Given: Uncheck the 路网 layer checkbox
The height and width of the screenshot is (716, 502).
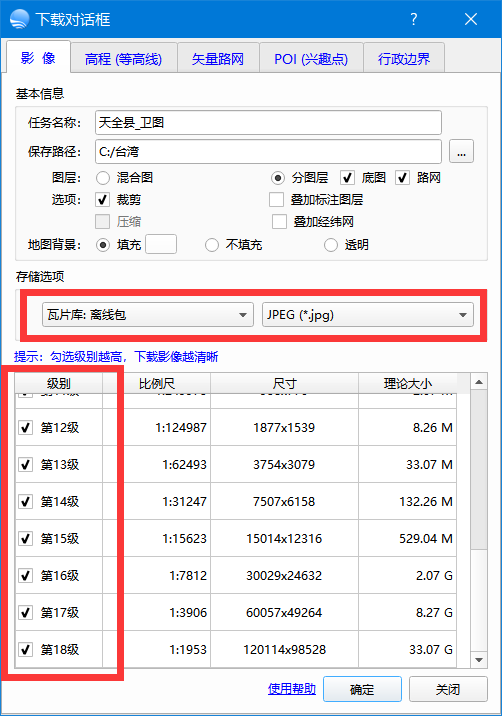Looking at the screenshot, I should coord(402,178).
